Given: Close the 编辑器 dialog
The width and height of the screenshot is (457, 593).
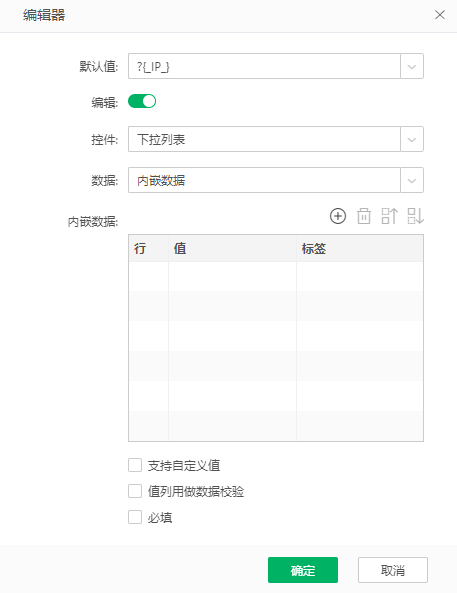Looking at the screenshot, I should (x=440, y=15).
